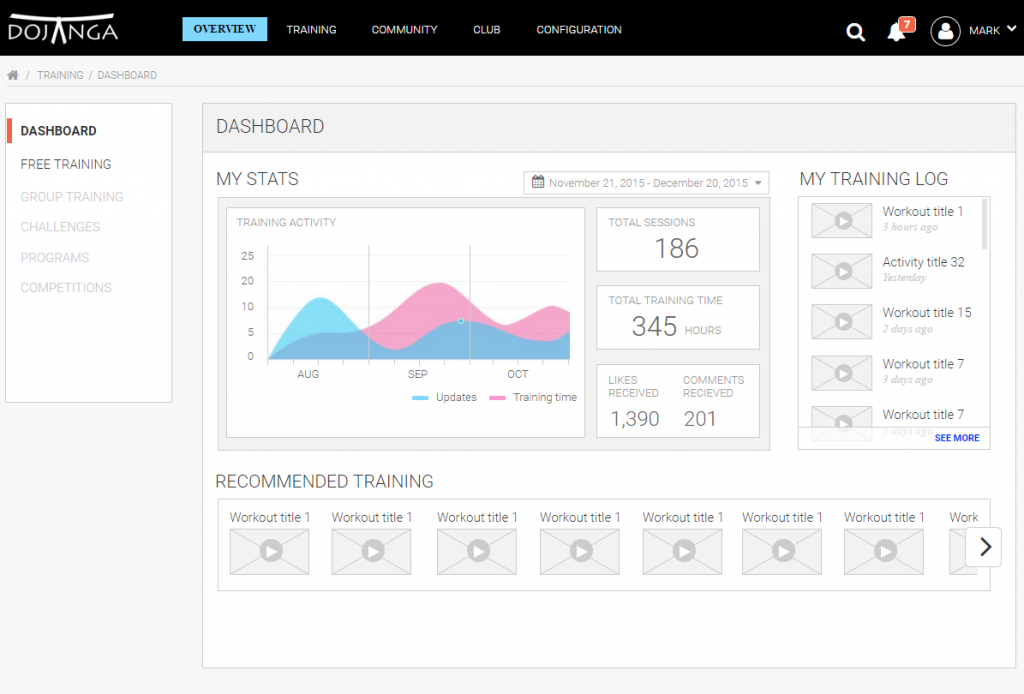The image size is (1024, 694).
Task: Click the user avatar icon
Action: (x=945, y=31)
